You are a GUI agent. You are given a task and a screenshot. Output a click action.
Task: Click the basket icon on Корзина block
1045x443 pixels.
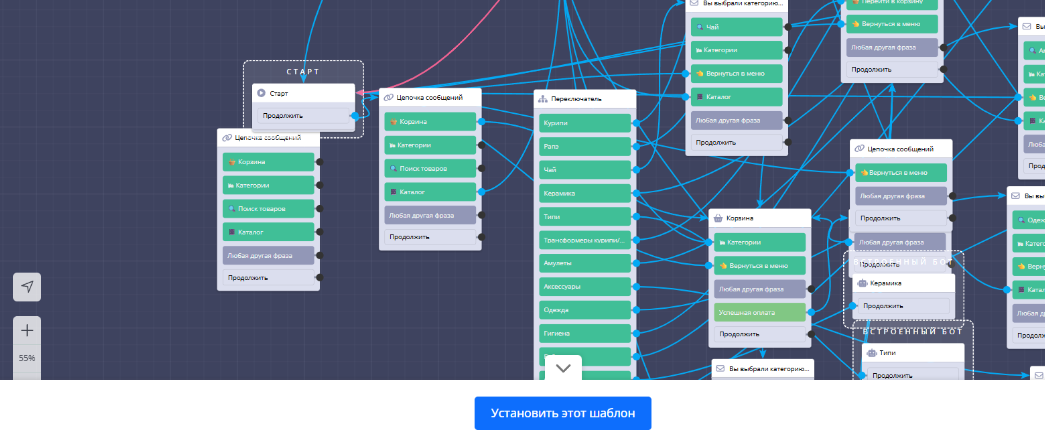coord(717,217)
